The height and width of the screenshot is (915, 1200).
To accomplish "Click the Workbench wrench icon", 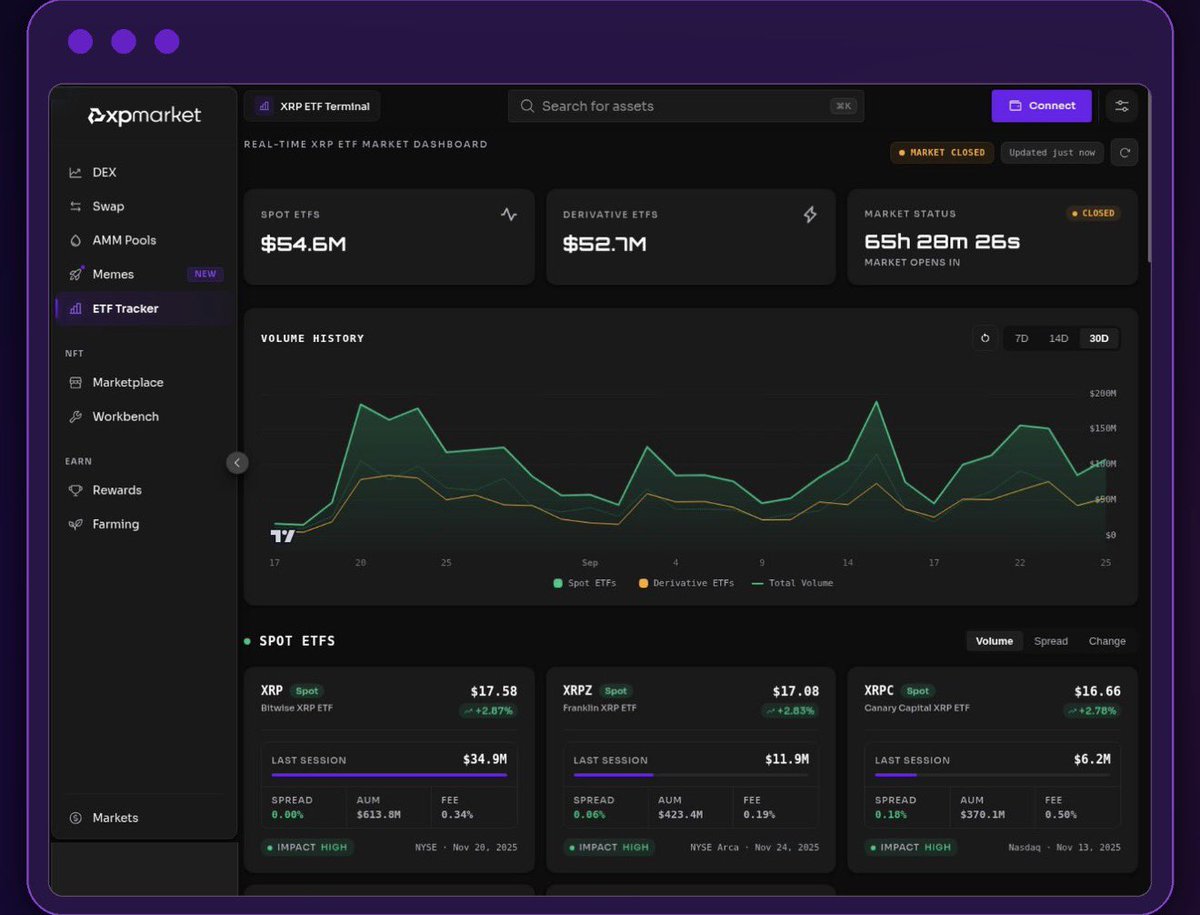I will pos(75,417).
